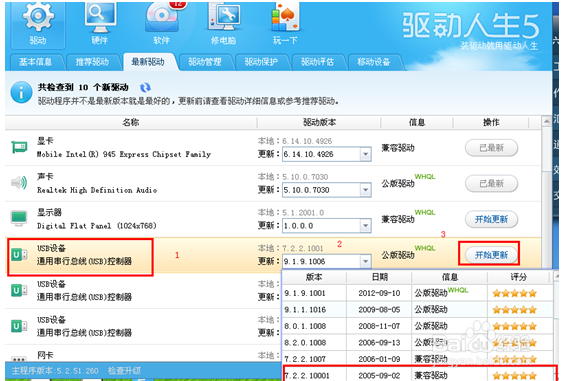Open the 软件 disc icon section
This screenshot has height=381, width=563.
tap(162, 24)
